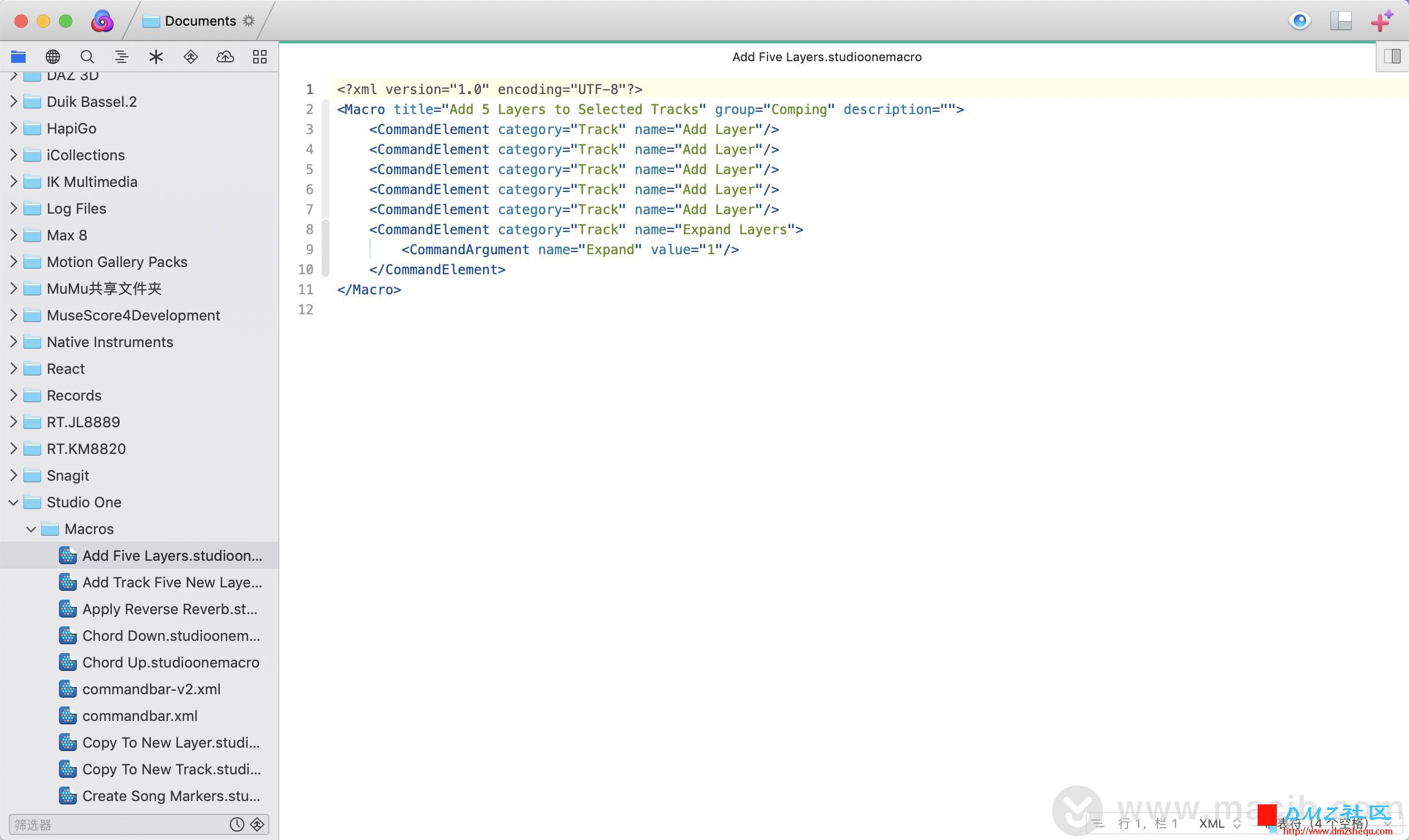Open Create Song Markers macro file

(x=139, y=795)
